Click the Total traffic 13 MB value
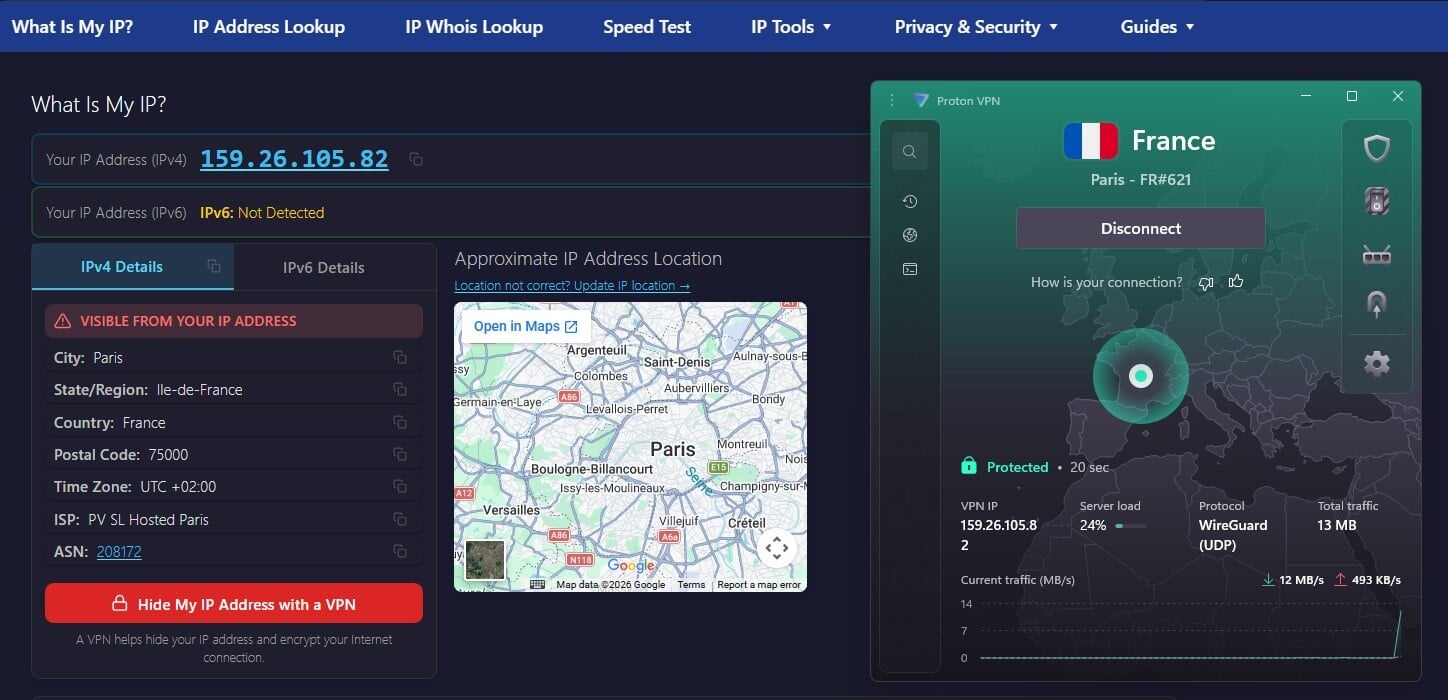 (1337, 525)
